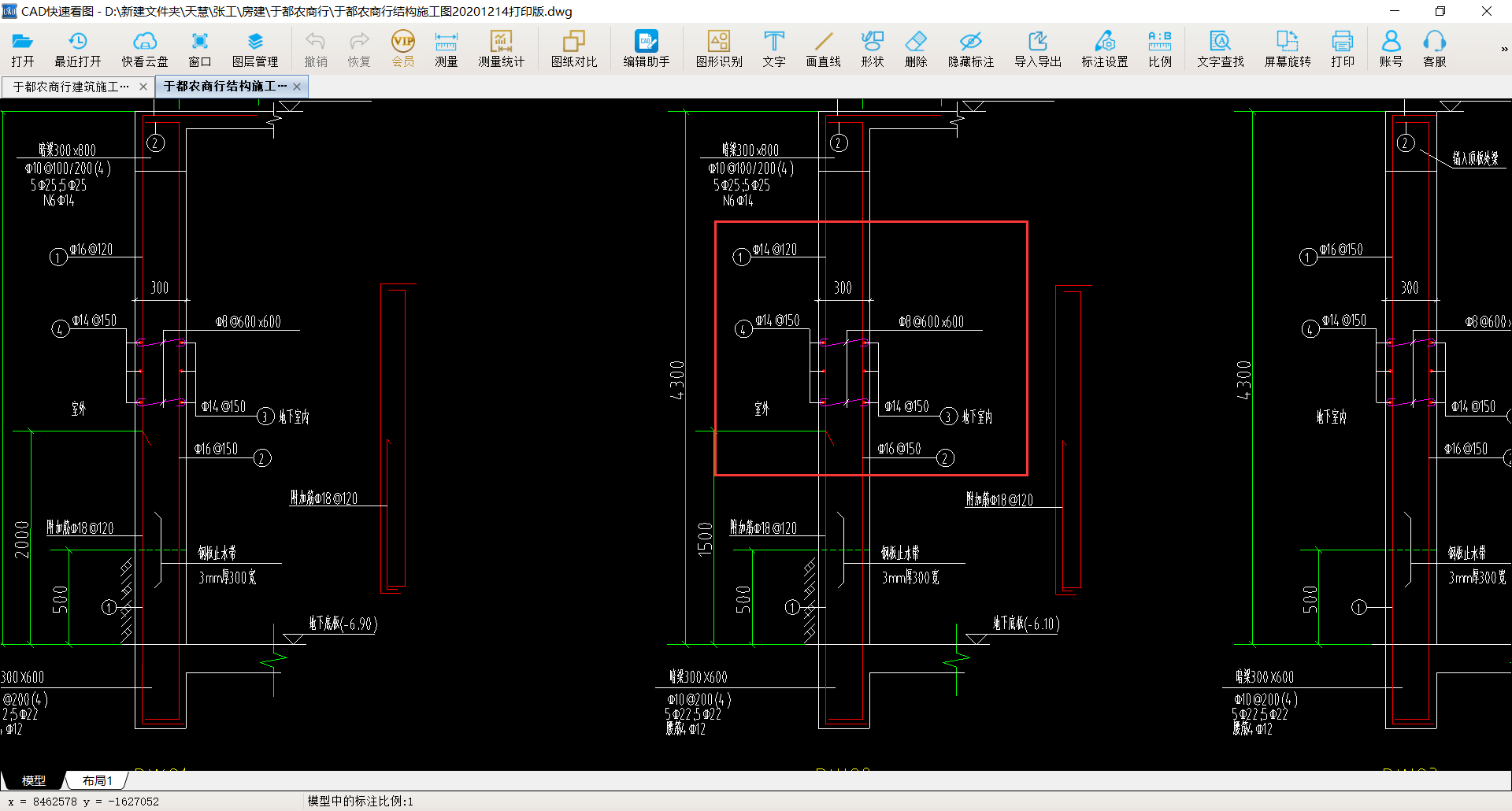The image size is (1512, 811).
Task: Select the 模型 model tab
Action: pos(33,780)
